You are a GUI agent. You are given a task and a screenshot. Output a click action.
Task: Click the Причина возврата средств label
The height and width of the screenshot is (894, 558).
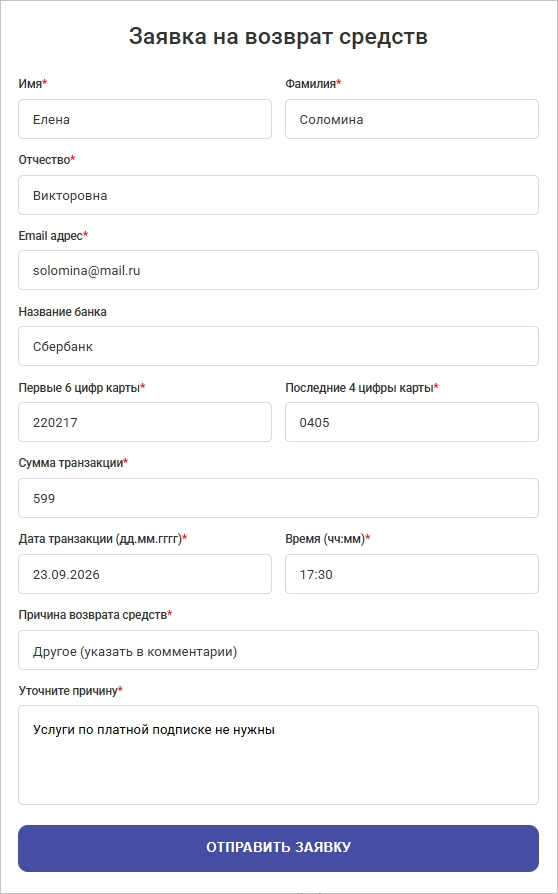pos(93,615)
